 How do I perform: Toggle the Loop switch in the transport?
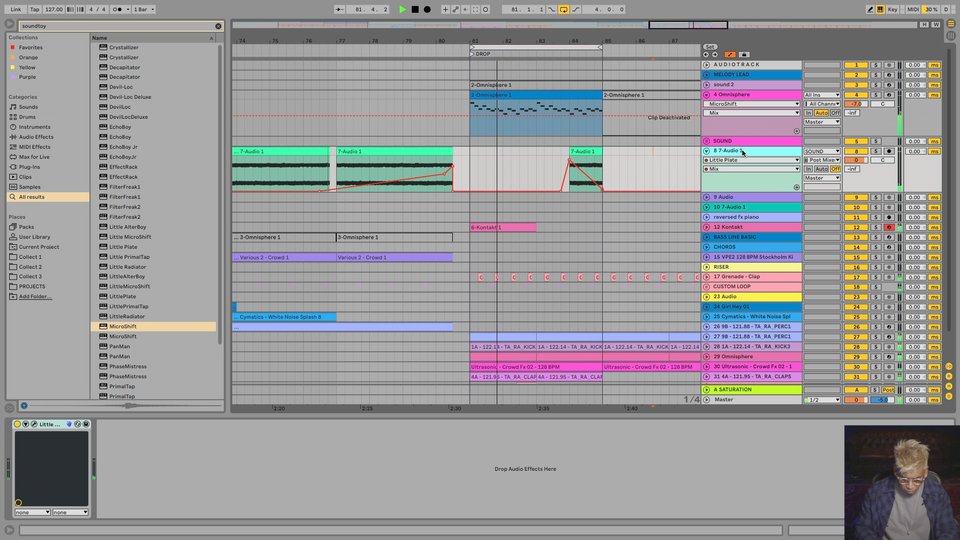tap(564, 9)
